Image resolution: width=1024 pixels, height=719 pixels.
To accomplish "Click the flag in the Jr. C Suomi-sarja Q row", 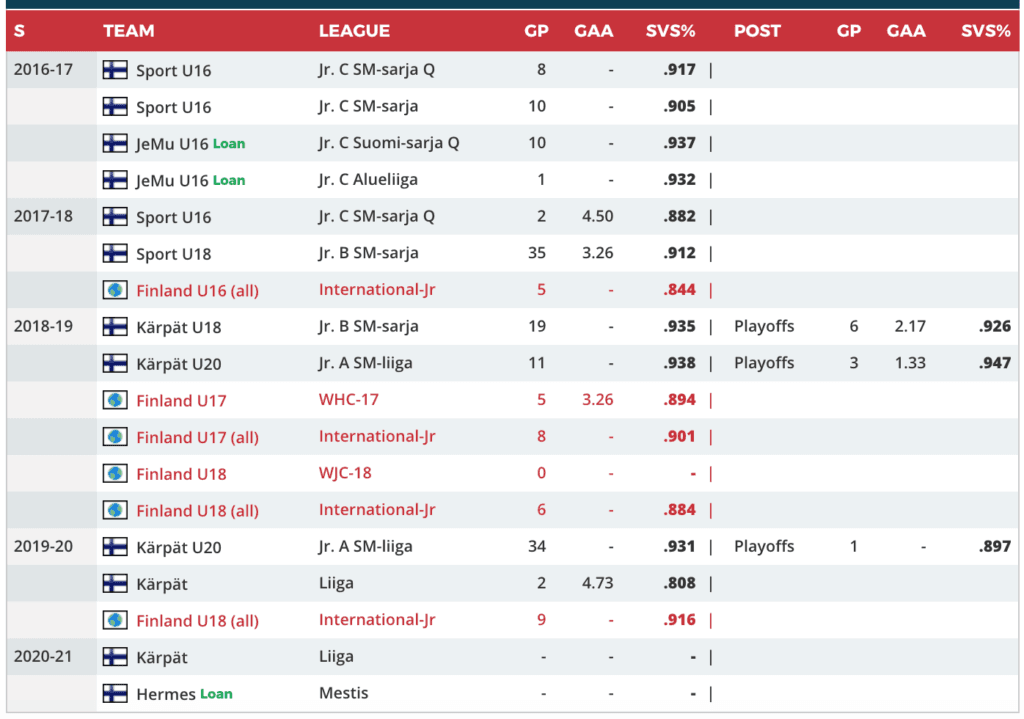I will click(x=115, y=143).
